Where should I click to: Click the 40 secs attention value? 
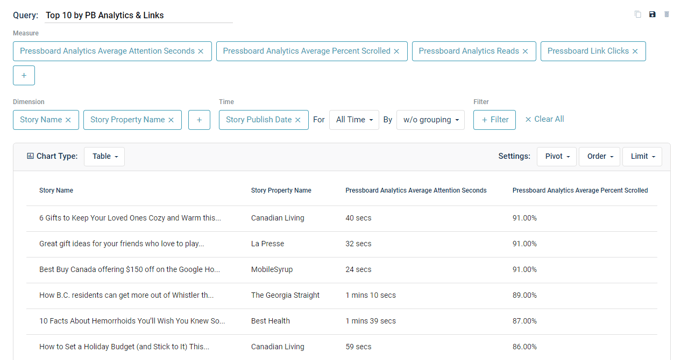358,218
